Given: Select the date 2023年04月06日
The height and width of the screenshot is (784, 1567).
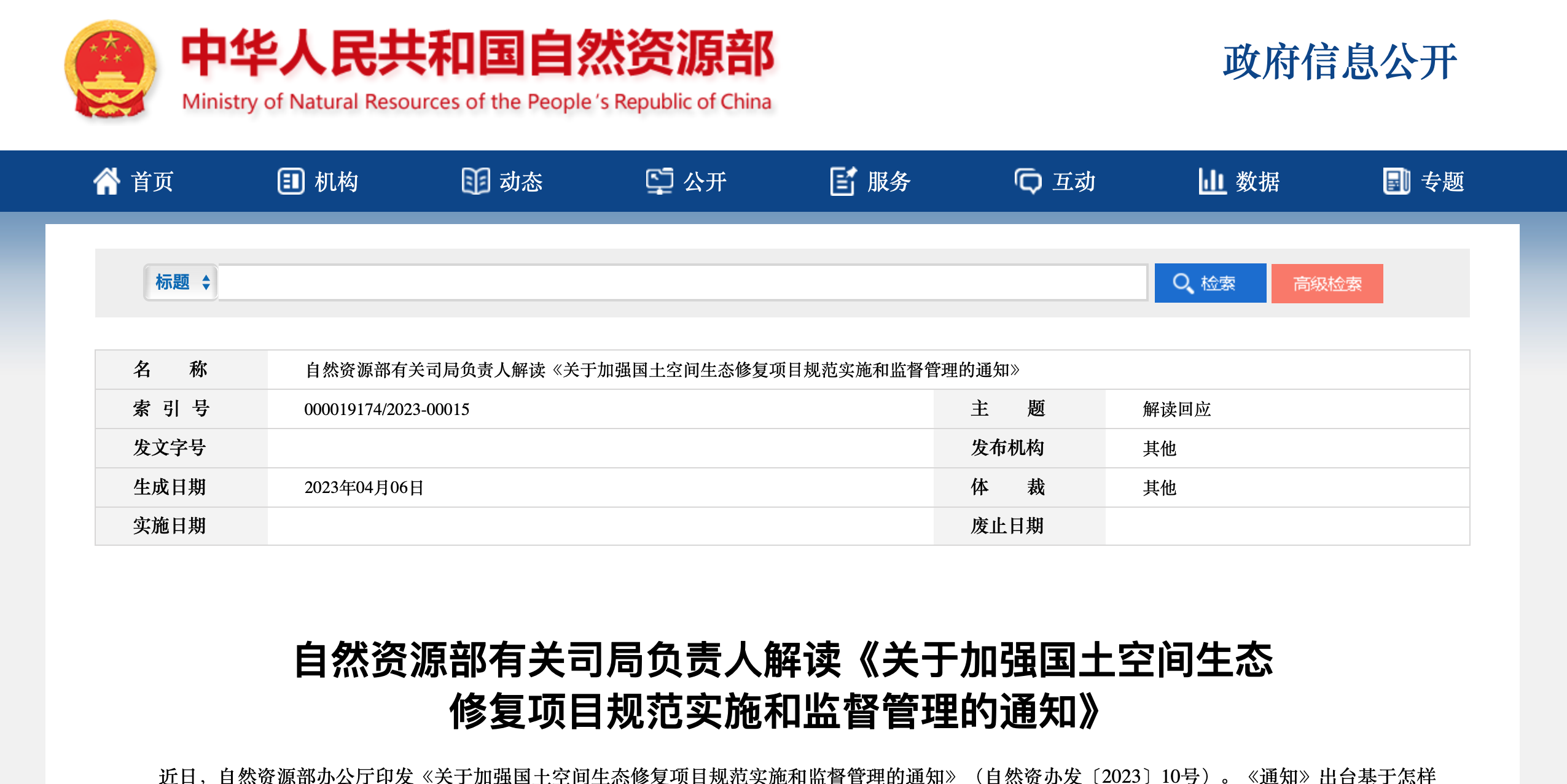Looking at the screenshot, I should 364,487.
